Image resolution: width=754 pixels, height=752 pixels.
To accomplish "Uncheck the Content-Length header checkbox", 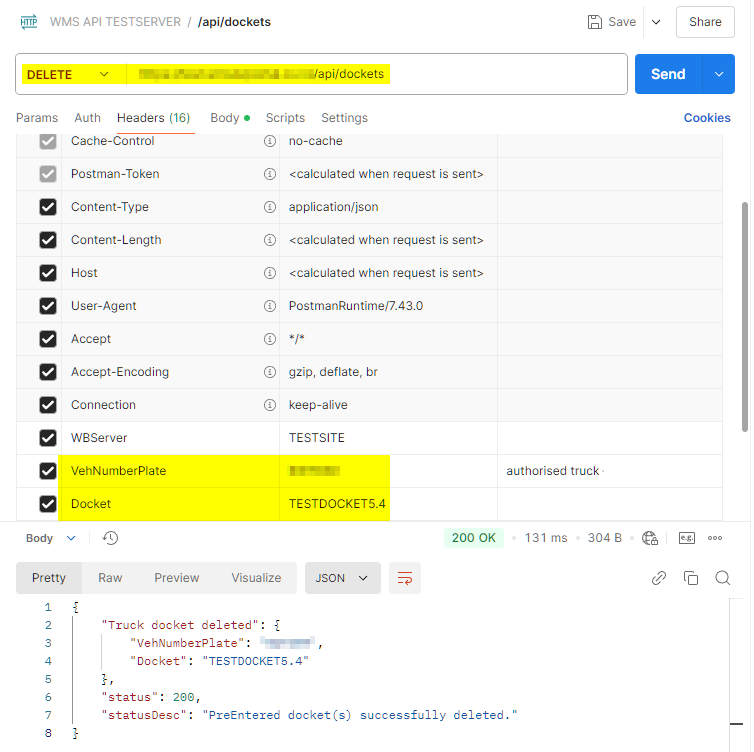I will pyautogui.click(x=48, y=240).
